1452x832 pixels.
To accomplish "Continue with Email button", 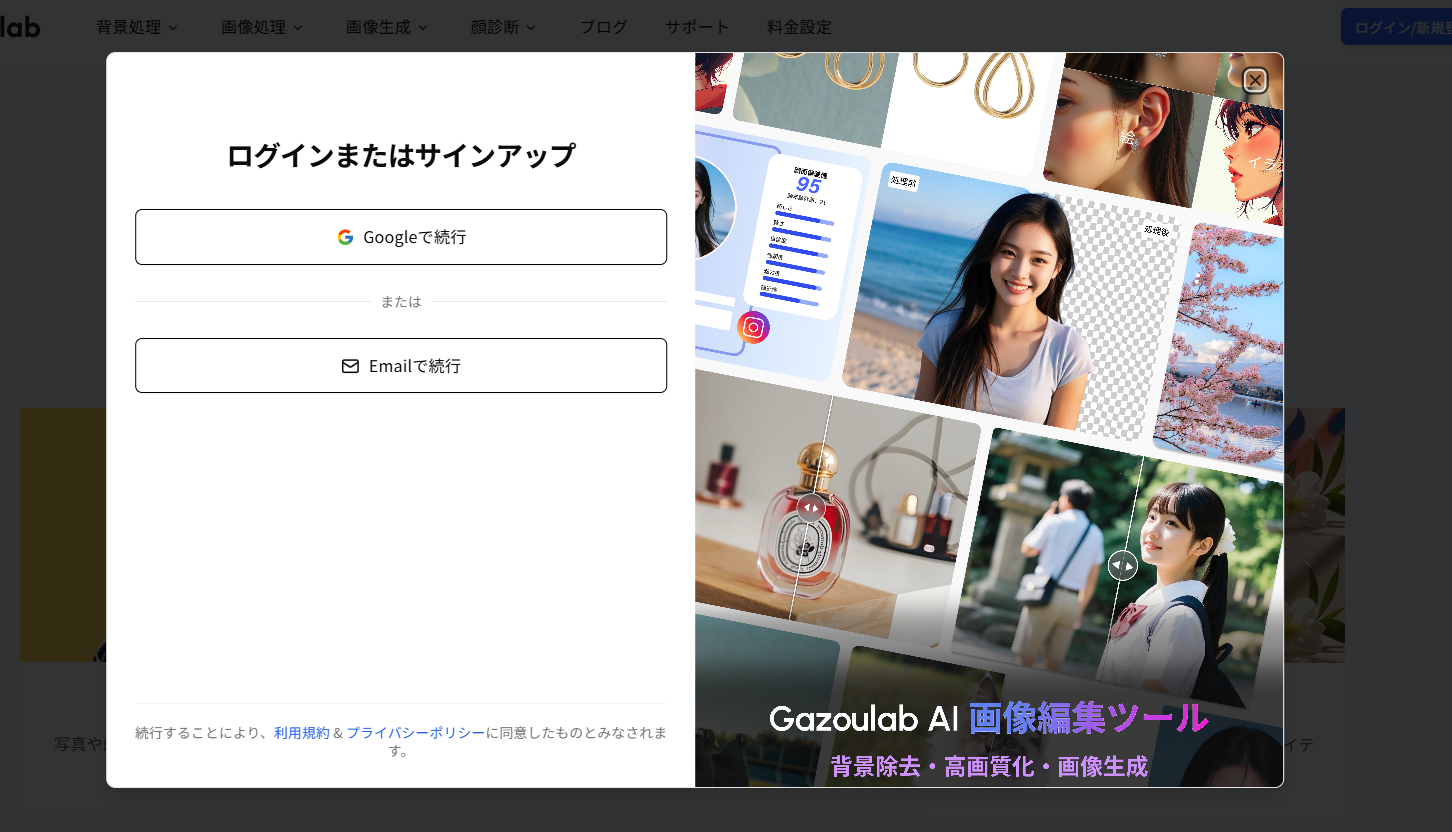I will pyautogui.click(x=401, y=366).
